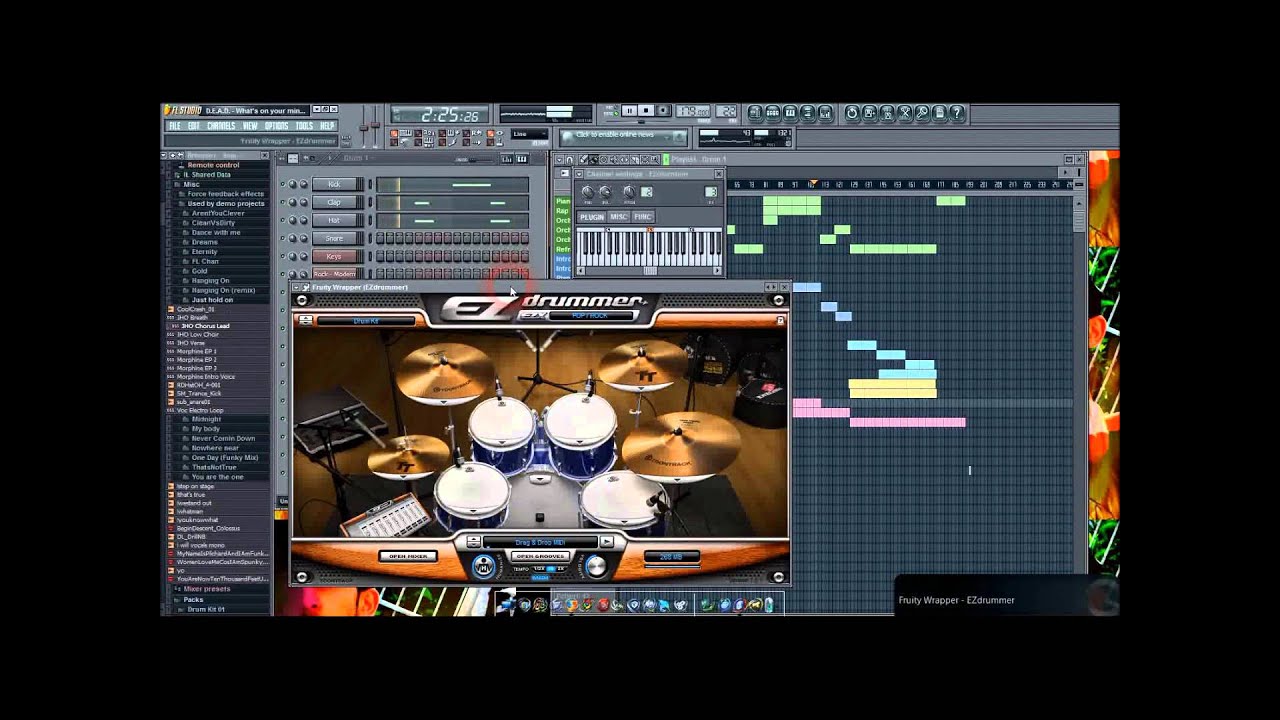Toggle mute LED on Kick channel
Image resolution: width=1280 pixels, height=720 pixels.
[283, 184]
